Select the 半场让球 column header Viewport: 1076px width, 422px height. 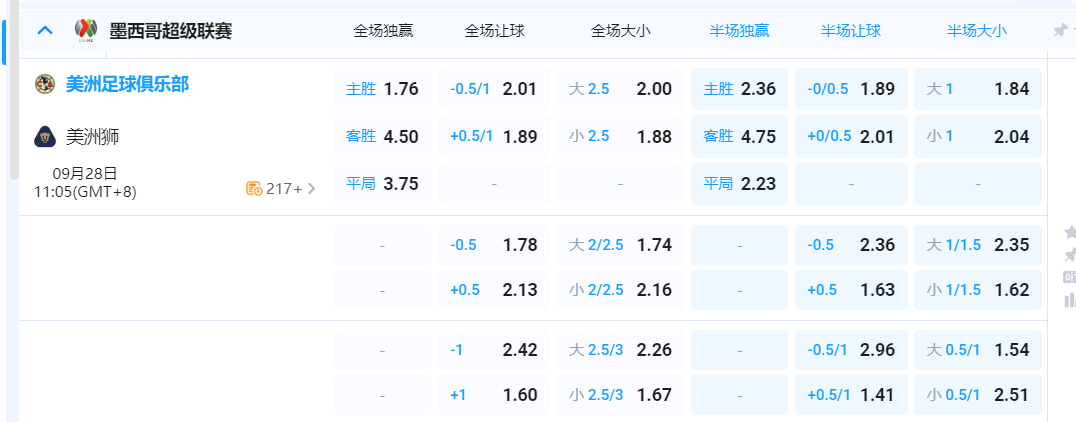point(851,31)
